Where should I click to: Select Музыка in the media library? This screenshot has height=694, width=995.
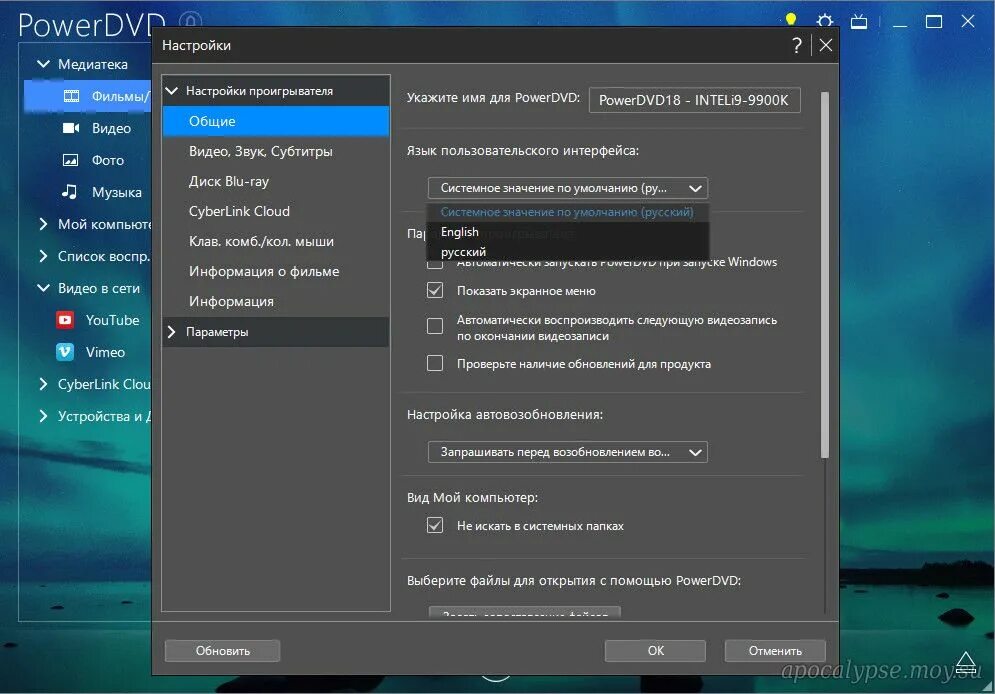pyautogui.click(x=117, y=192)
